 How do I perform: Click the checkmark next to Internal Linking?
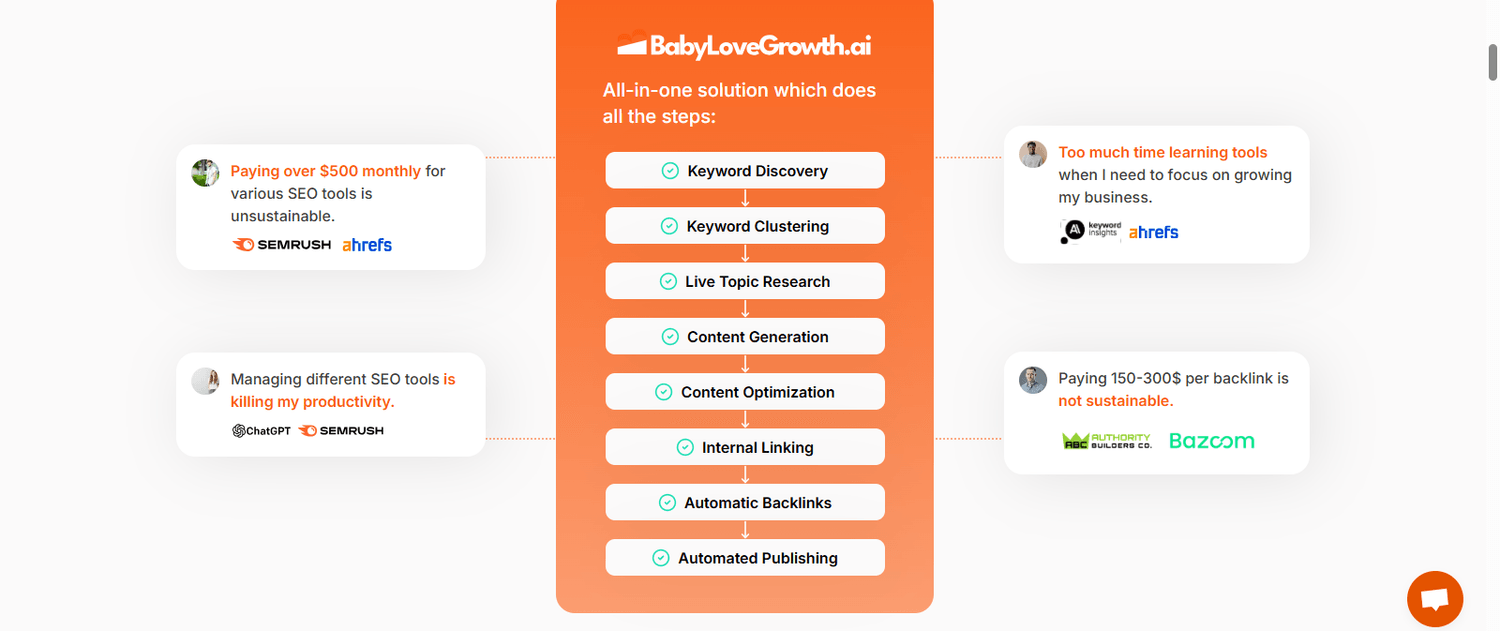pos(685,448)
